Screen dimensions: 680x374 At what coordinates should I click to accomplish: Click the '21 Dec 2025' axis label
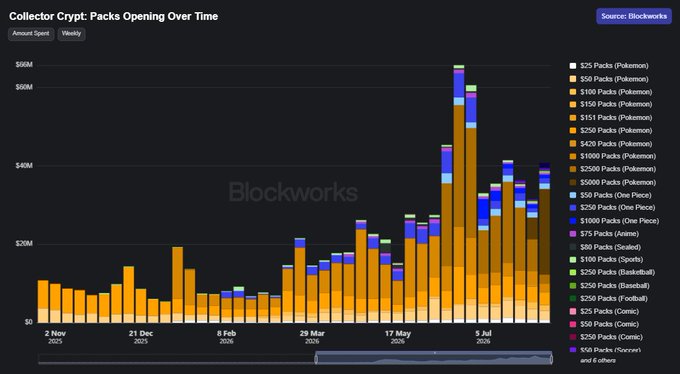(x=141, y=337)
